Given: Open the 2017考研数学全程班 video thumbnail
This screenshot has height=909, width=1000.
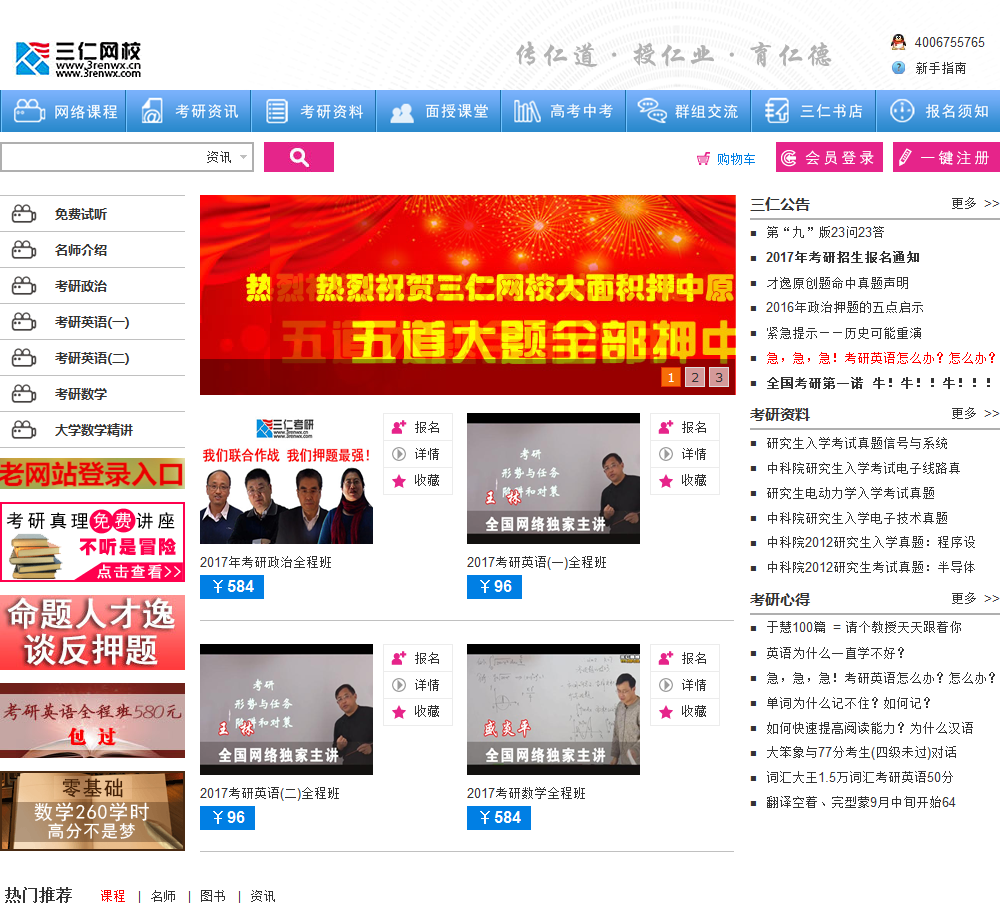Looking at the screenshot, I should [553, 709].
